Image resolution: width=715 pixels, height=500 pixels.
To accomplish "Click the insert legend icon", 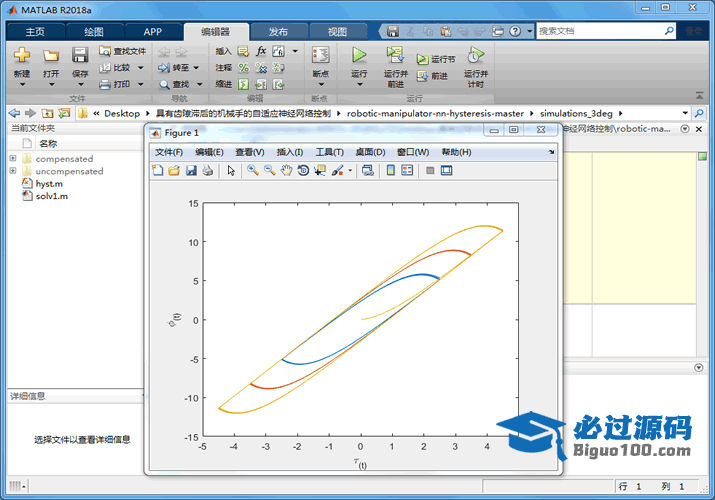I will point(407,170).
